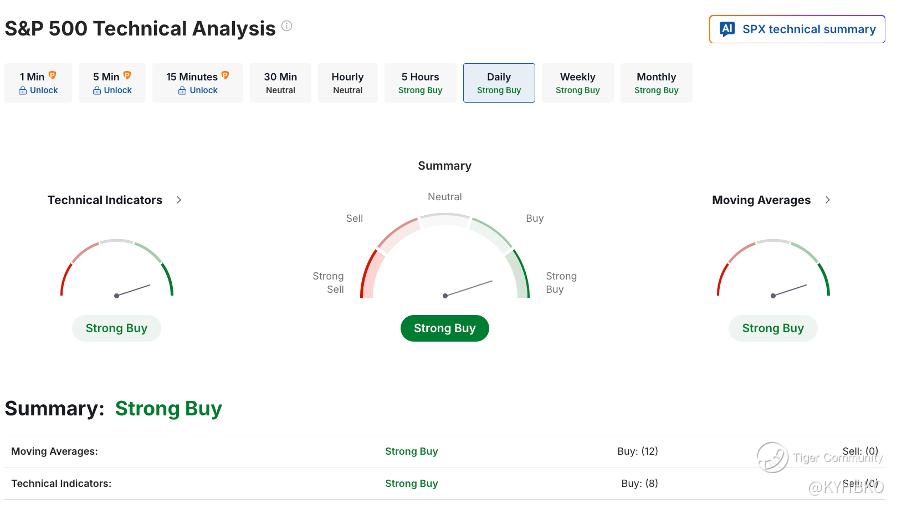Expand Moving Averages chevron arrow
Screen dimensions: 902x508
coord(827,200)
